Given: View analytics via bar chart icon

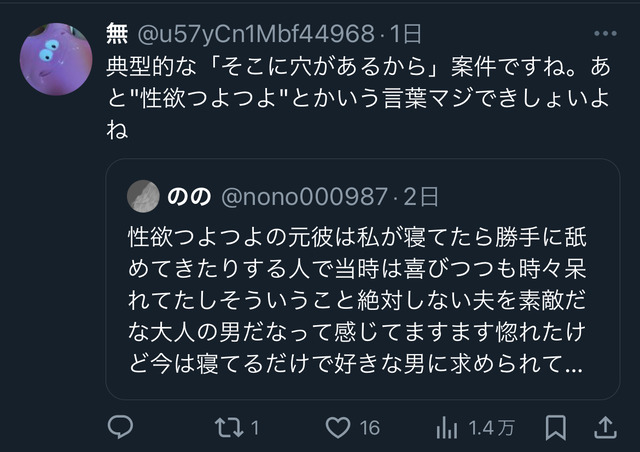Looking at the screenshot, I should click(447, 428).
